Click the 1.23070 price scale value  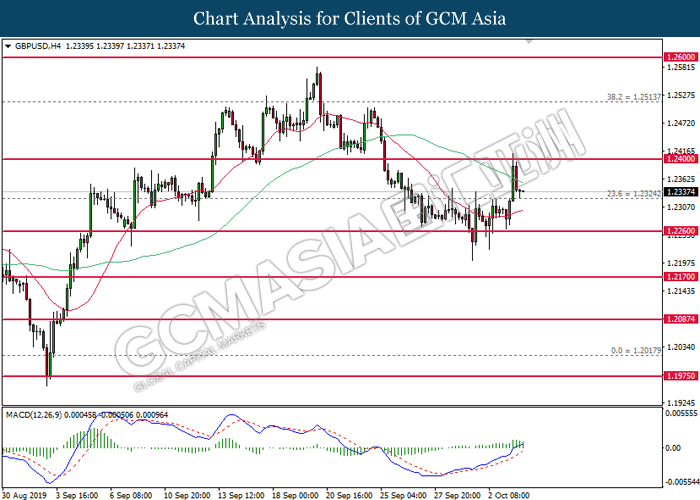[681, 207]
